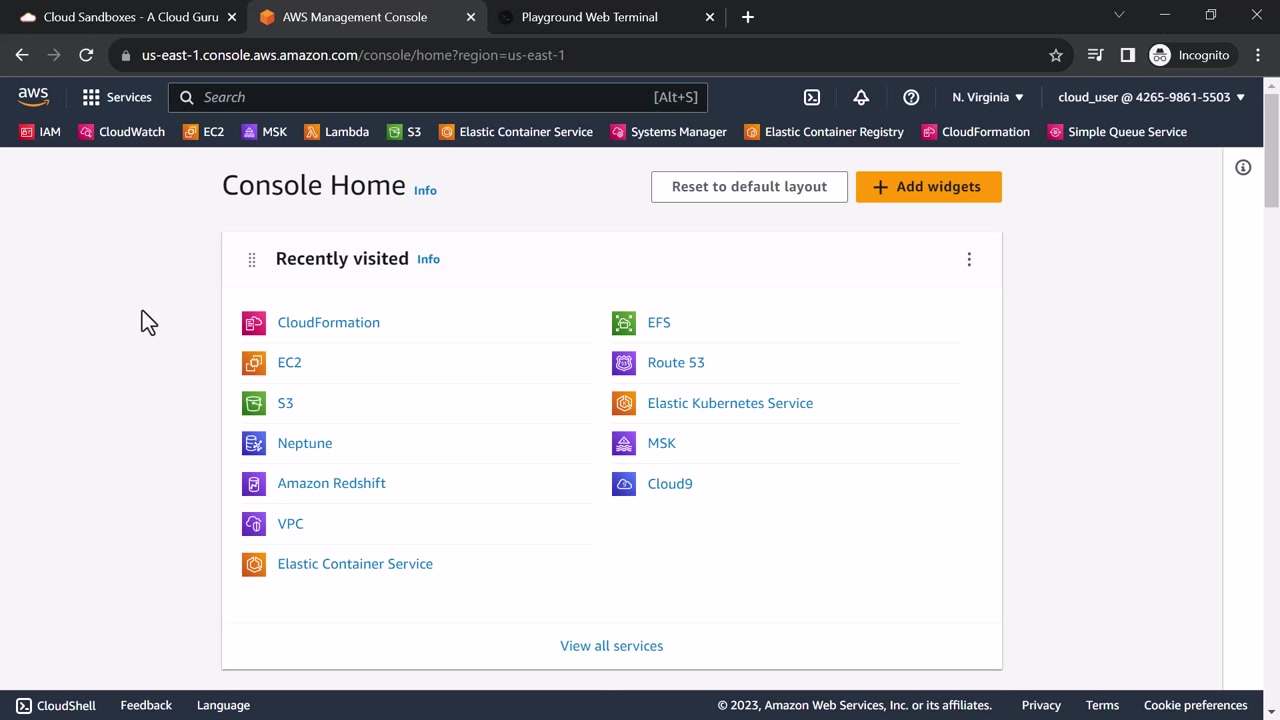Open the Recently visited widget options menu
The height and width of the screenshot is (720, 1280).
pyautogui.click(x=969, y=259)
